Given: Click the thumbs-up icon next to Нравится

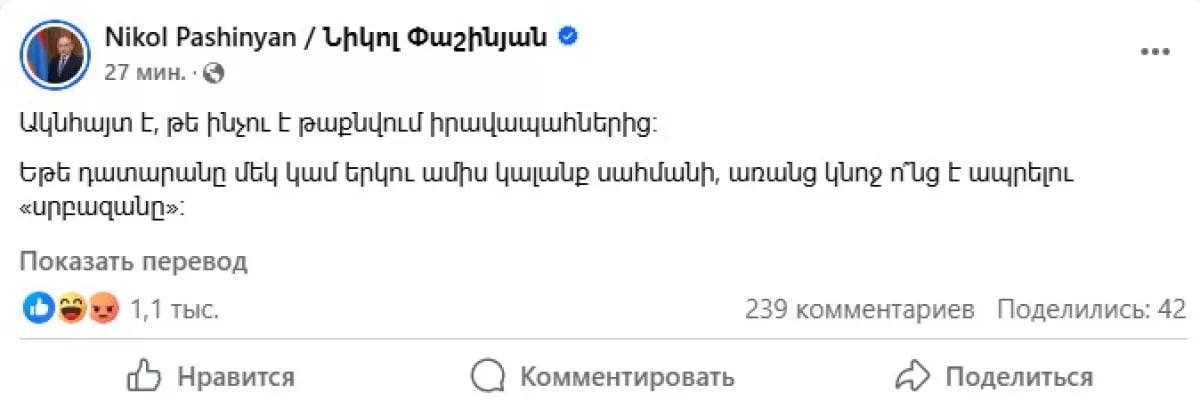Looking at the screenshot, I should coord(142,376).
